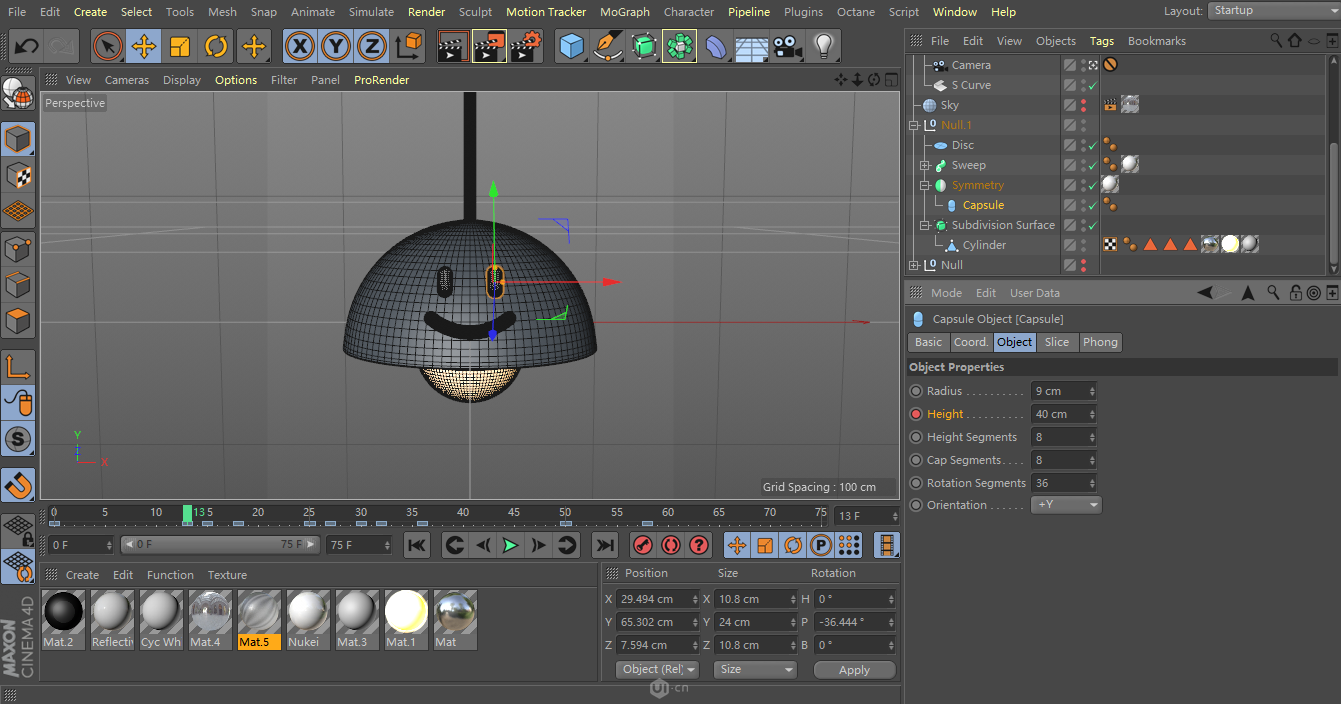Viewport: 1341px width, 704px height.
Task: Click the Camera object icon in toolbar
Action: coord(788,46)
